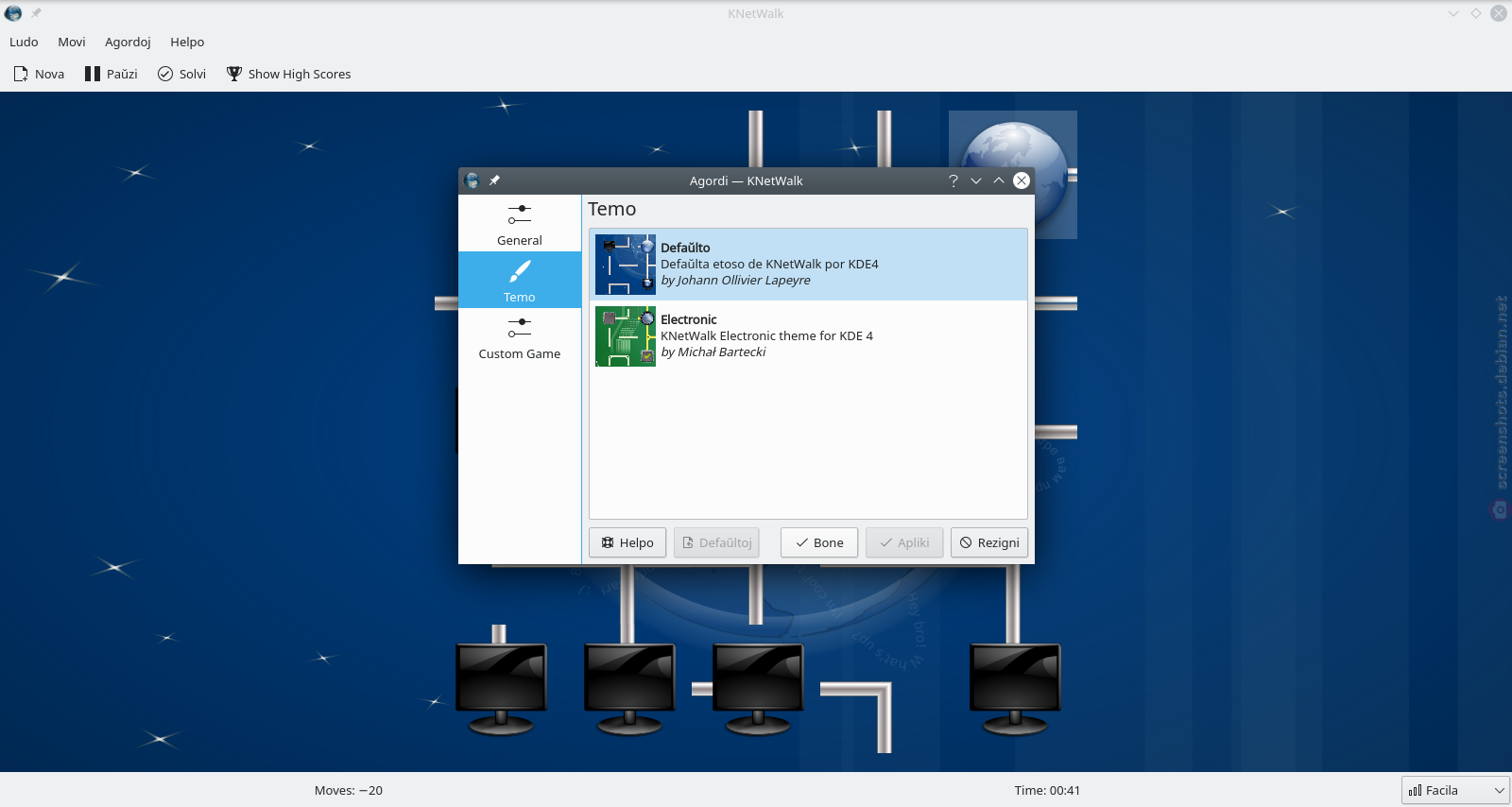Click the Helpo button in dialog
Screen dimensions: 1512x807
(x=627, y=542)
